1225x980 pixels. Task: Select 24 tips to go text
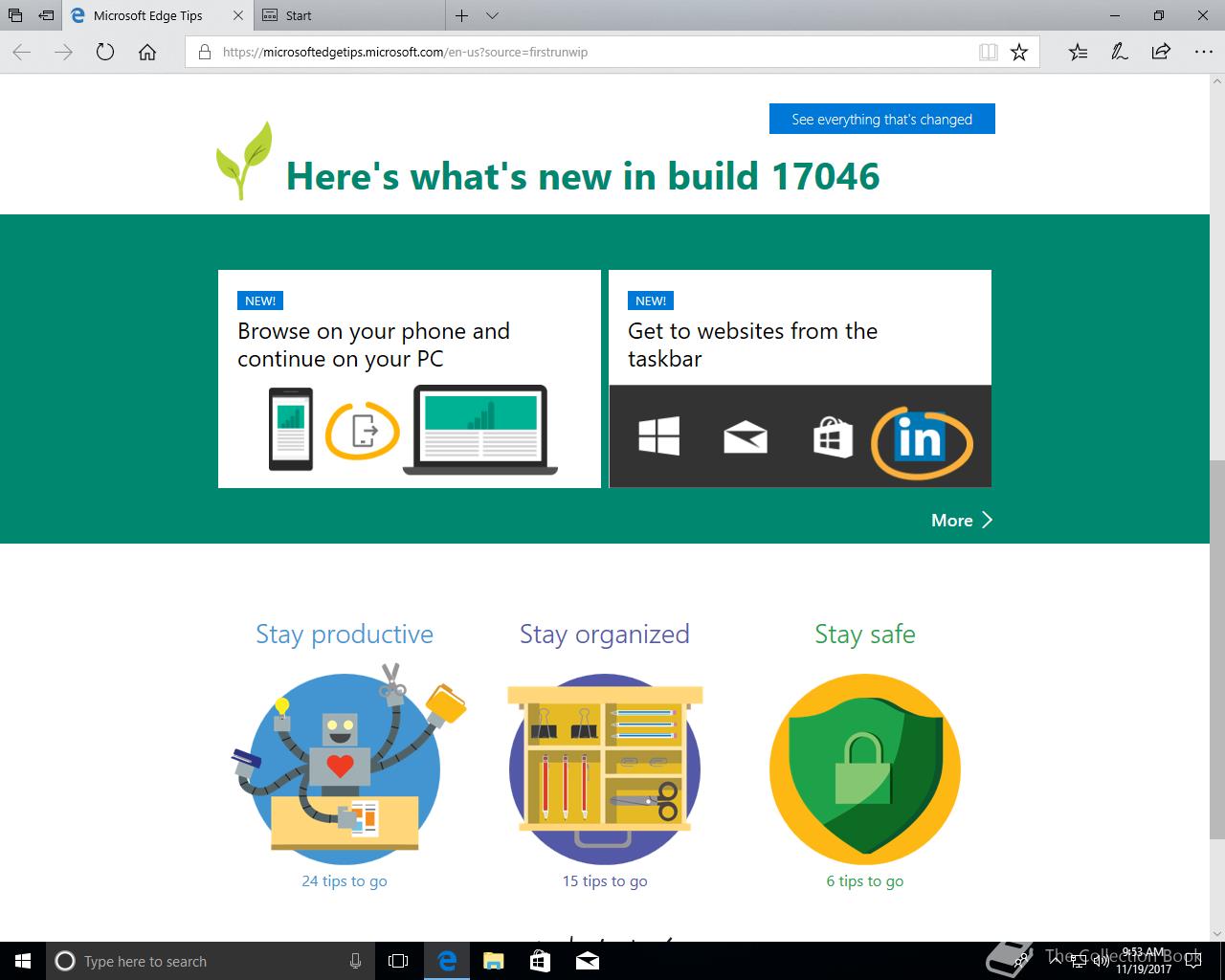(x=345, y=881)
